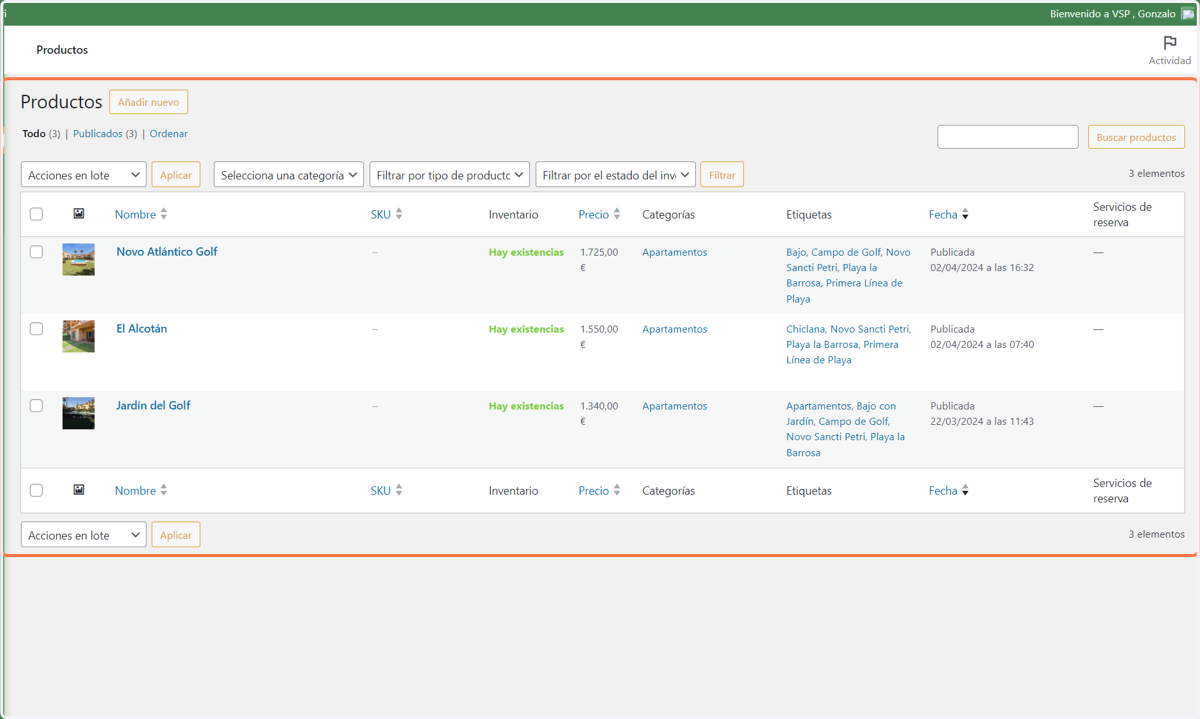Click Bajo con Jardín tag on Jardín del Golf
The width and height of the screenshot is (1200, 719).
(841, 414)
